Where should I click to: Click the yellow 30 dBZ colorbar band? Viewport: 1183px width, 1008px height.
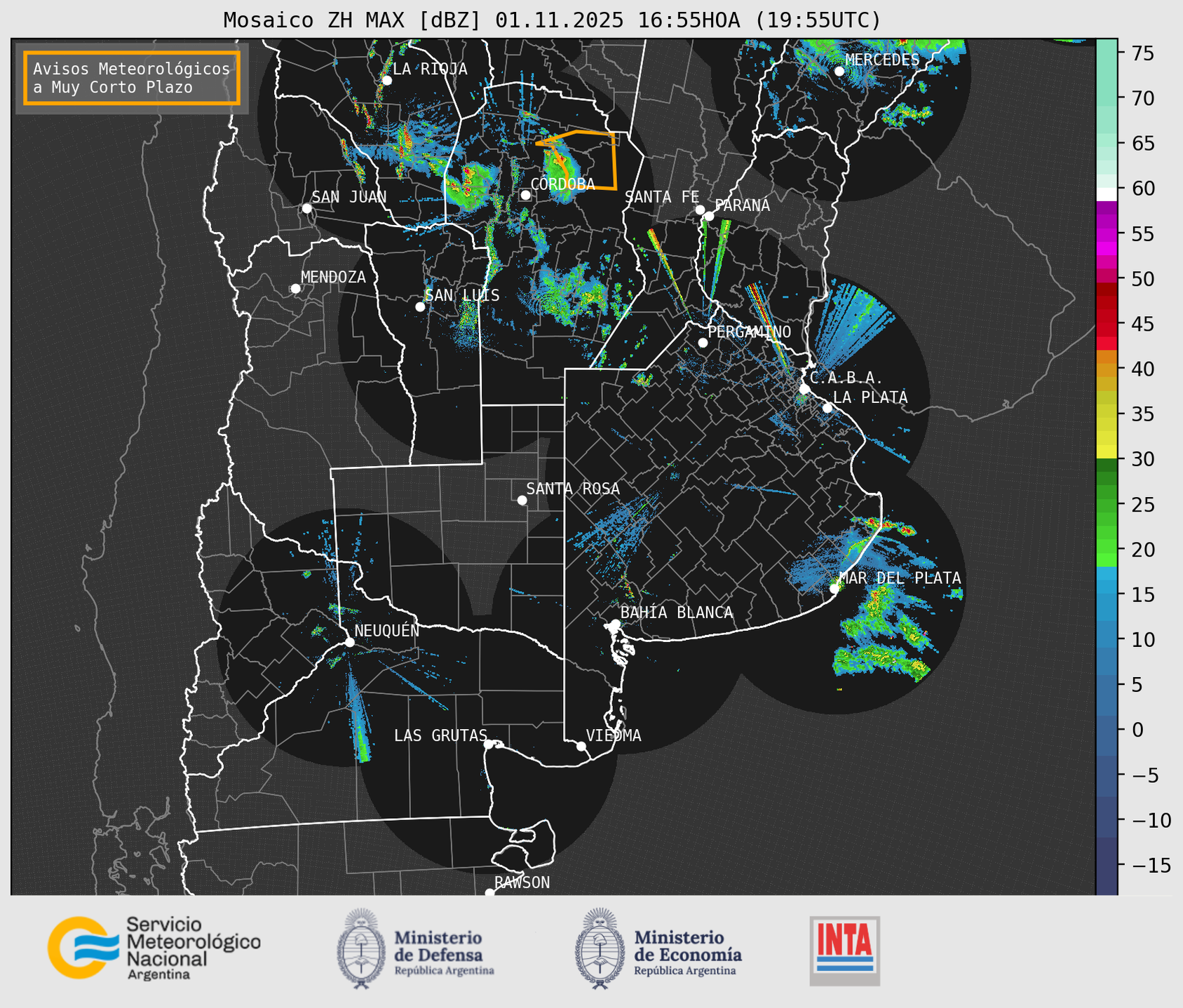[x=1106, y=452]
